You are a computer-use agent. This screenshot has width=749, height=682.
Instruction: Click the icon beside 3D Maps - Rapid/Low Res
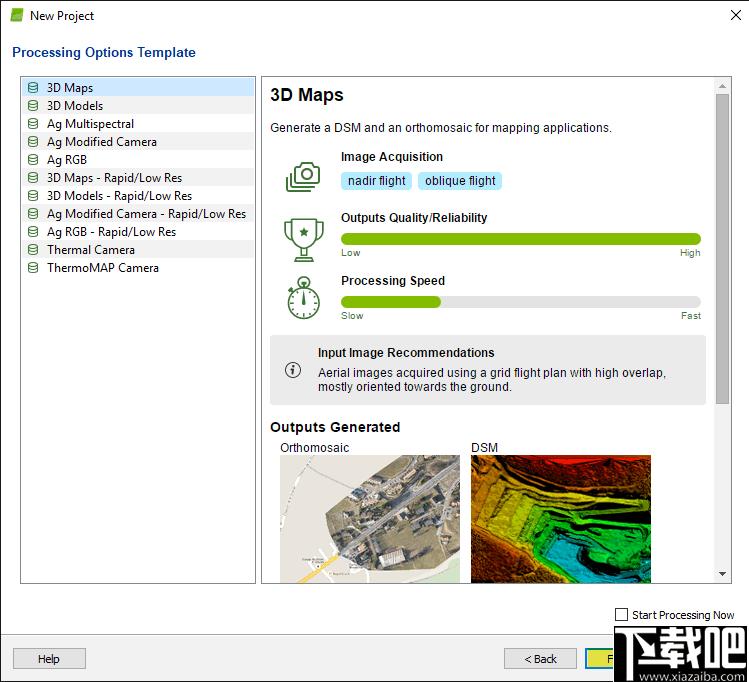click(x=33, y=178)
